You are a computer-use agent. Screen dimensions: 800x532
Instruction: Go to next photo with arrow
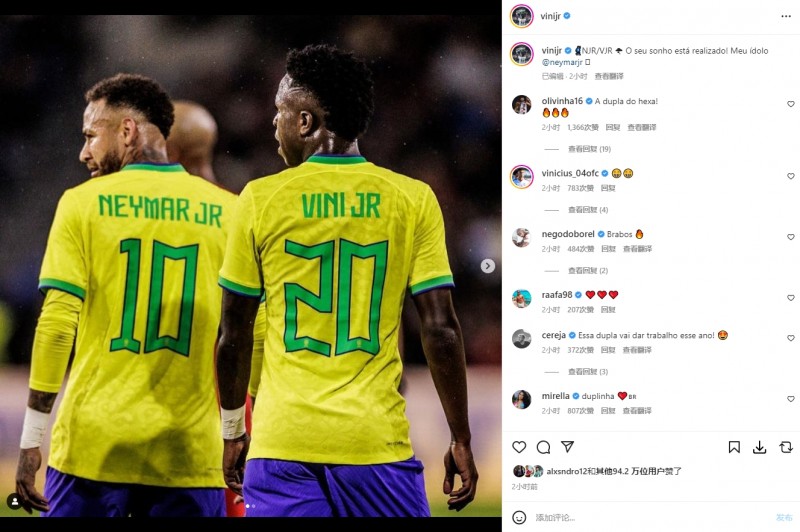click(x=488, y=266)
